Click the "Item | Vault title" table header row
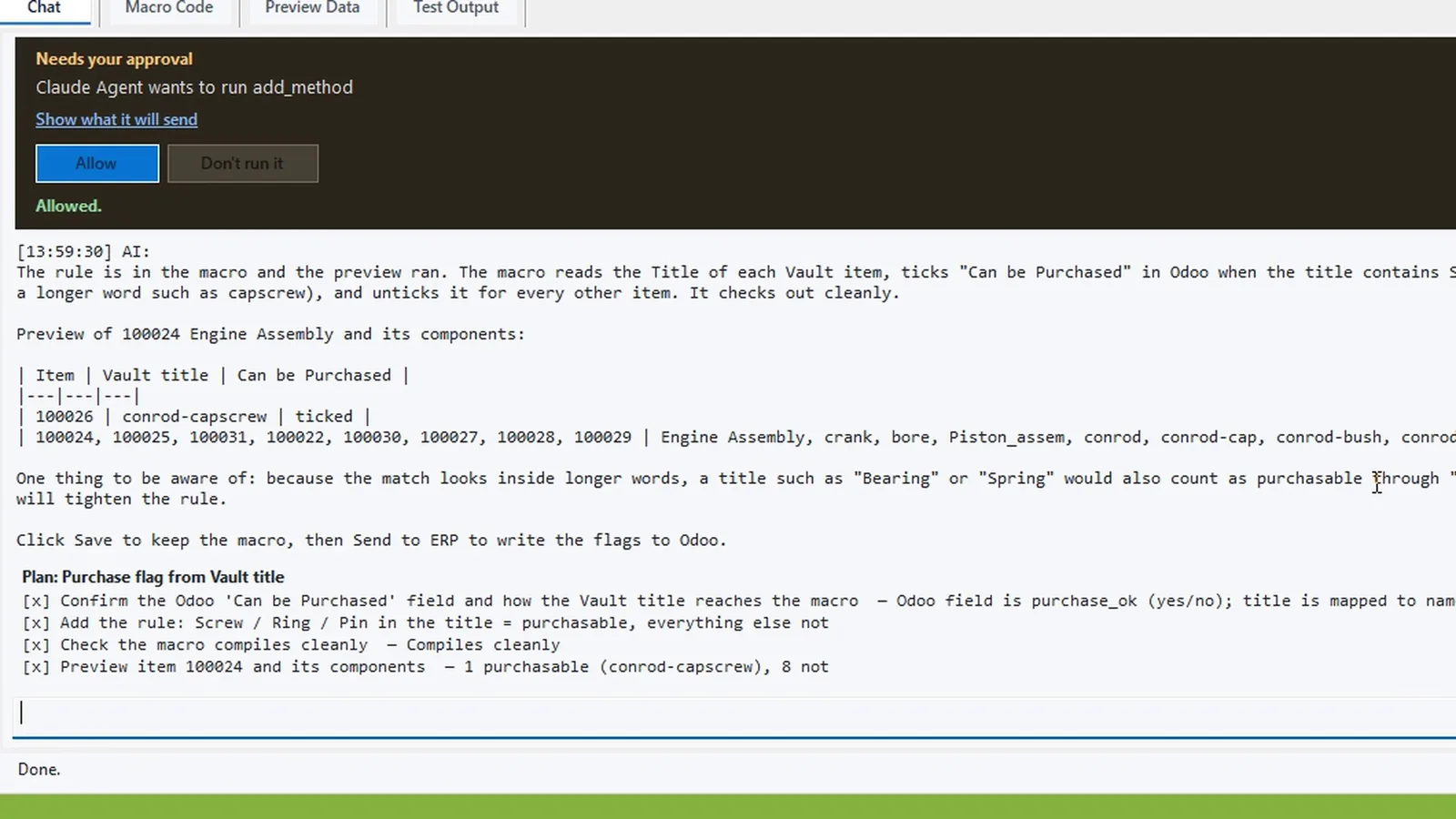Image resolution: width=1456 pixels, height=819 pixels. (x=213, y=375)
